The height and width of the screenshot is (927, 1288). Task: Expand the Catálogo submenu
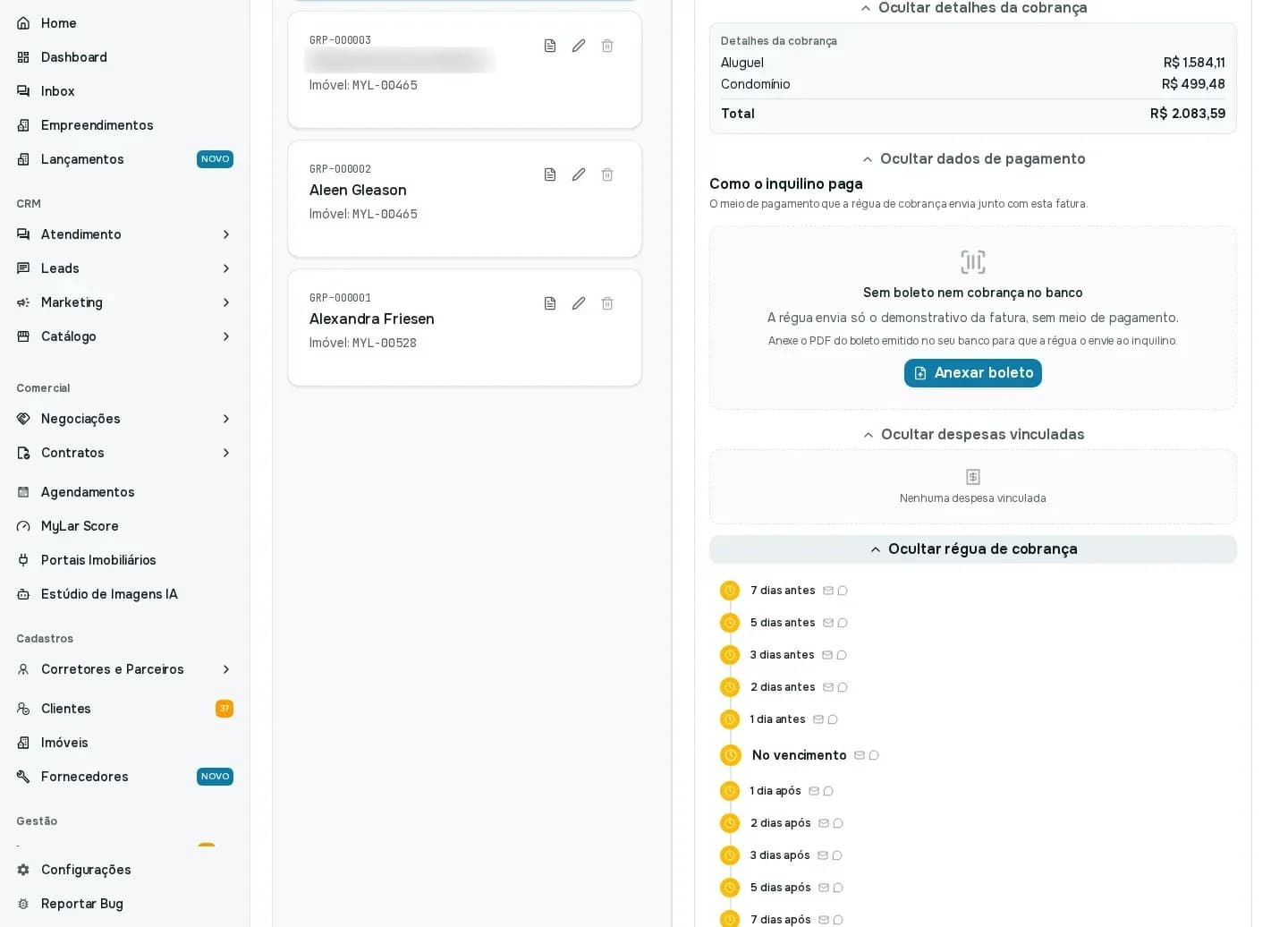pos(124,336)
